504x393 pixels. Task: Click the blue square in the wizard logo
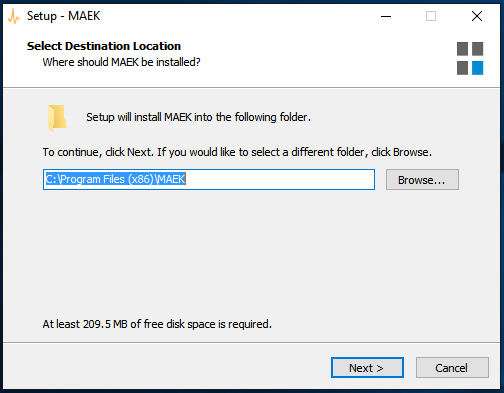coord(477,68)
